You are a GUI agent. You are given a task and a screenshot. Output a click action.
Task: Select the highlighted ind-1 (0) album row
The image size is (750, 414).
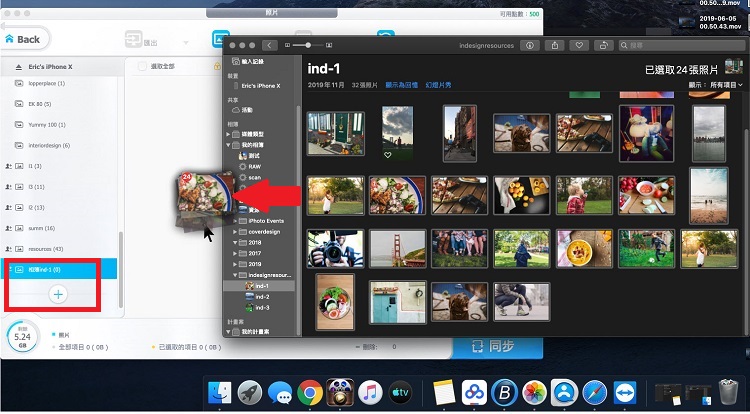58,270
